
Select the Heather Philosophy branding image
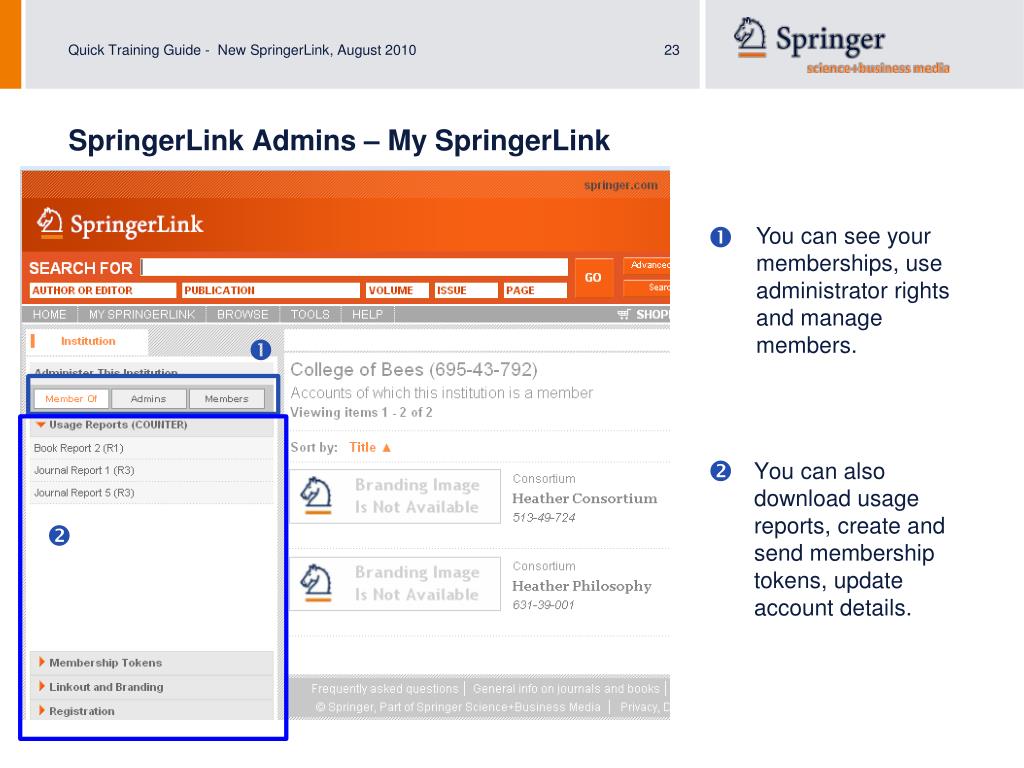[x=395, y=584]
